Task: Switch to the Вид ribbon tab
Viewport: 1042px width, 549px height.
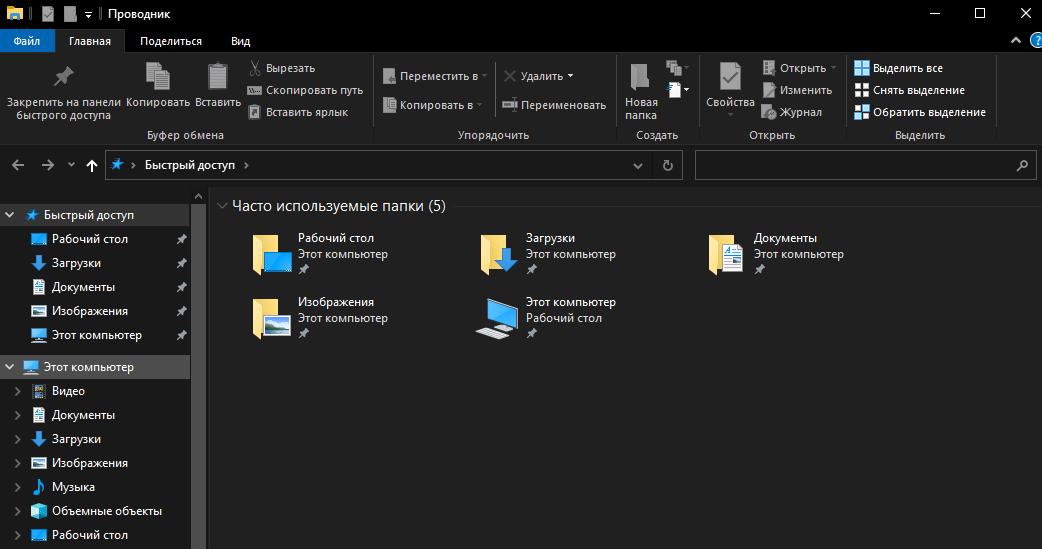Action: (x=240, y=41)
